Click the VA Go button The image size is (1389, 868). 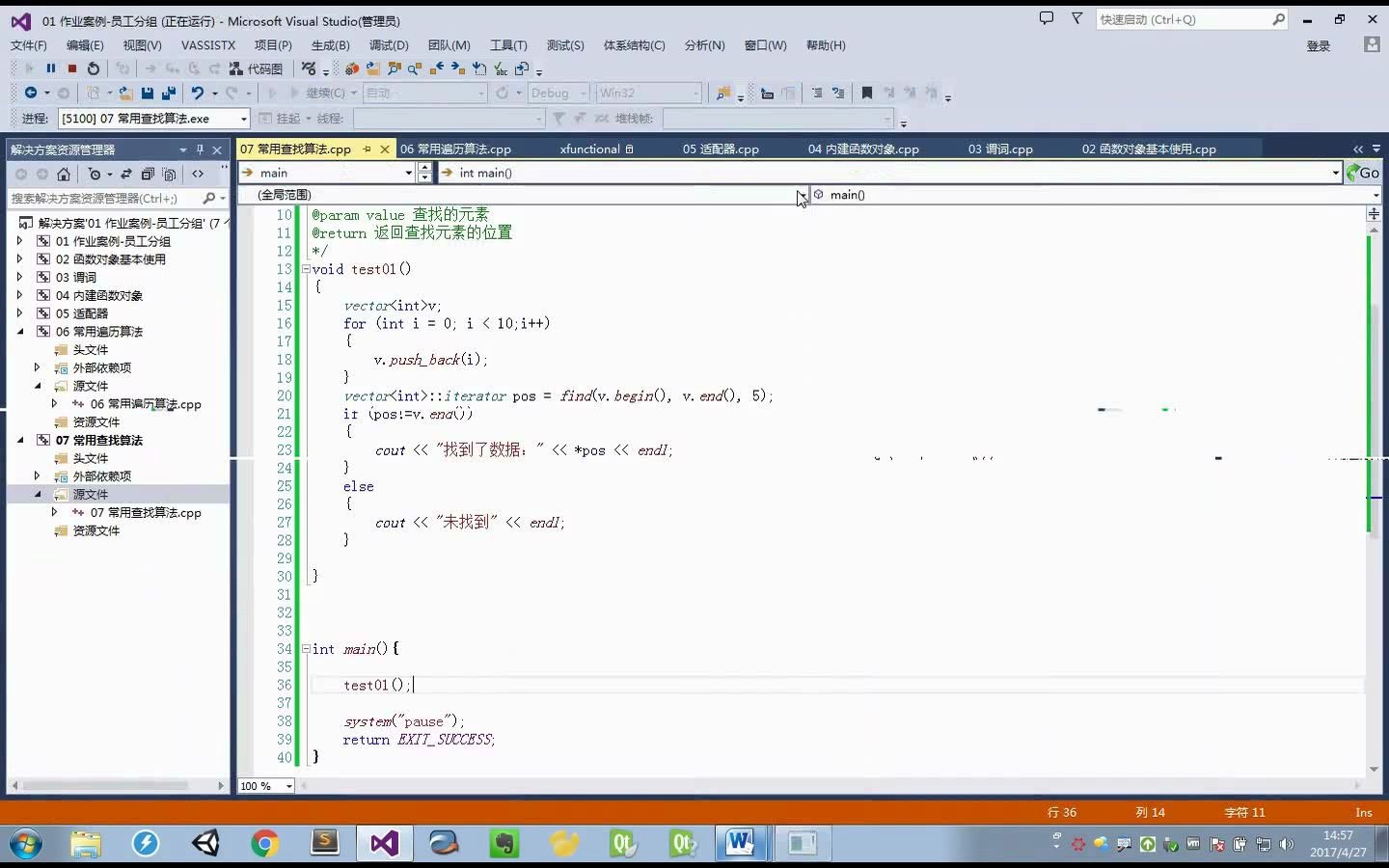tap(1363, 173)
